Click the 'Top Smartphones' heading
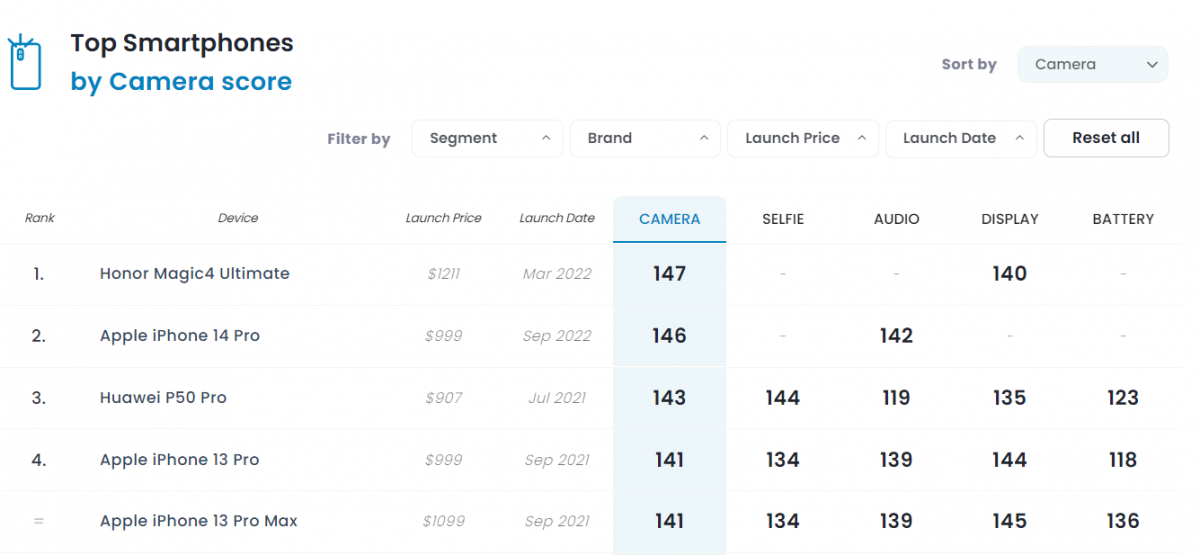The height and width of the screenshot is (555, 1200). click(x=182, y=44)
